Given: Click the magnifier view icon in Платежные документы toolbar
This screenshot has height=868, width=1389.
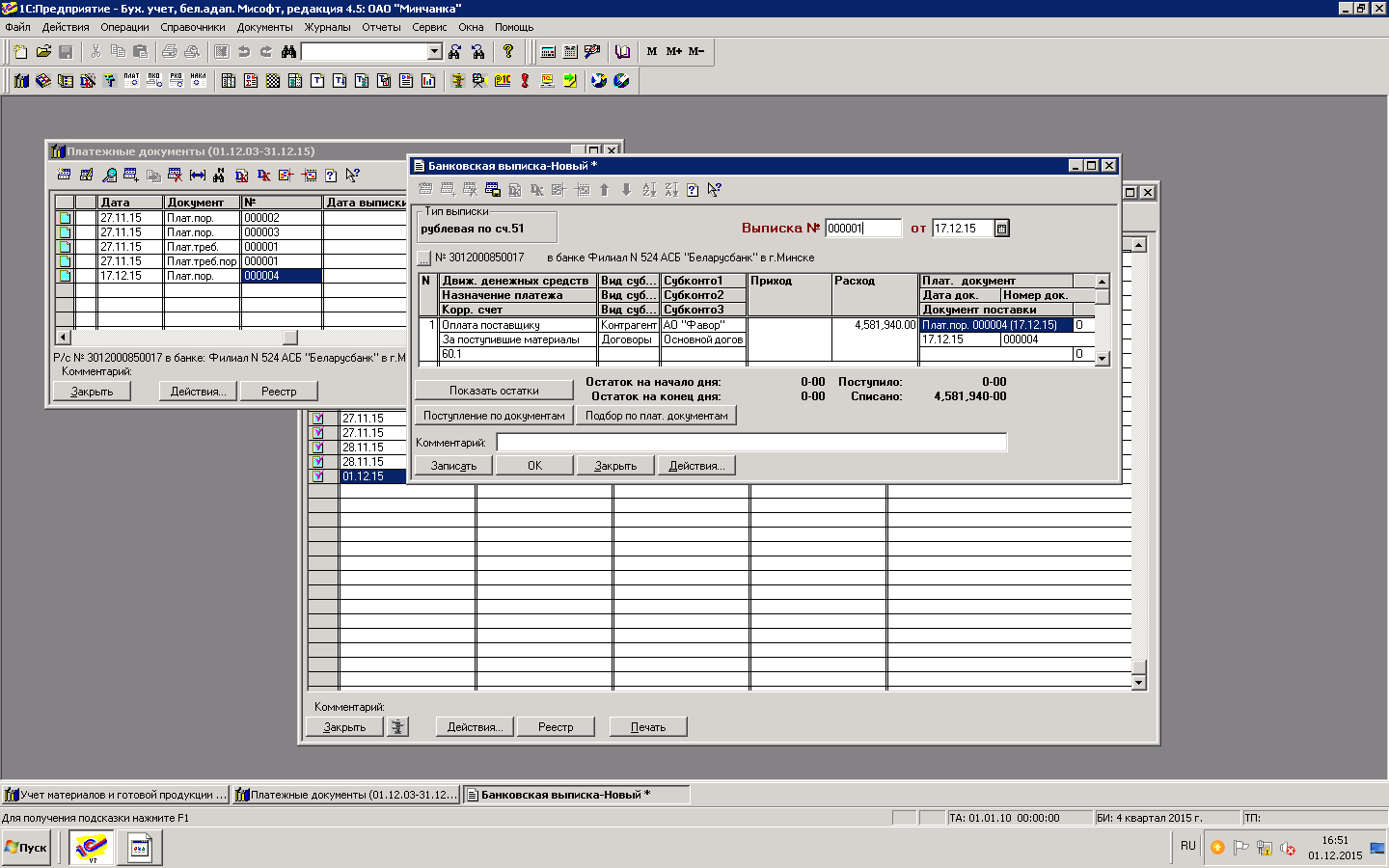Looking at the screenshot, I should 109,175.
